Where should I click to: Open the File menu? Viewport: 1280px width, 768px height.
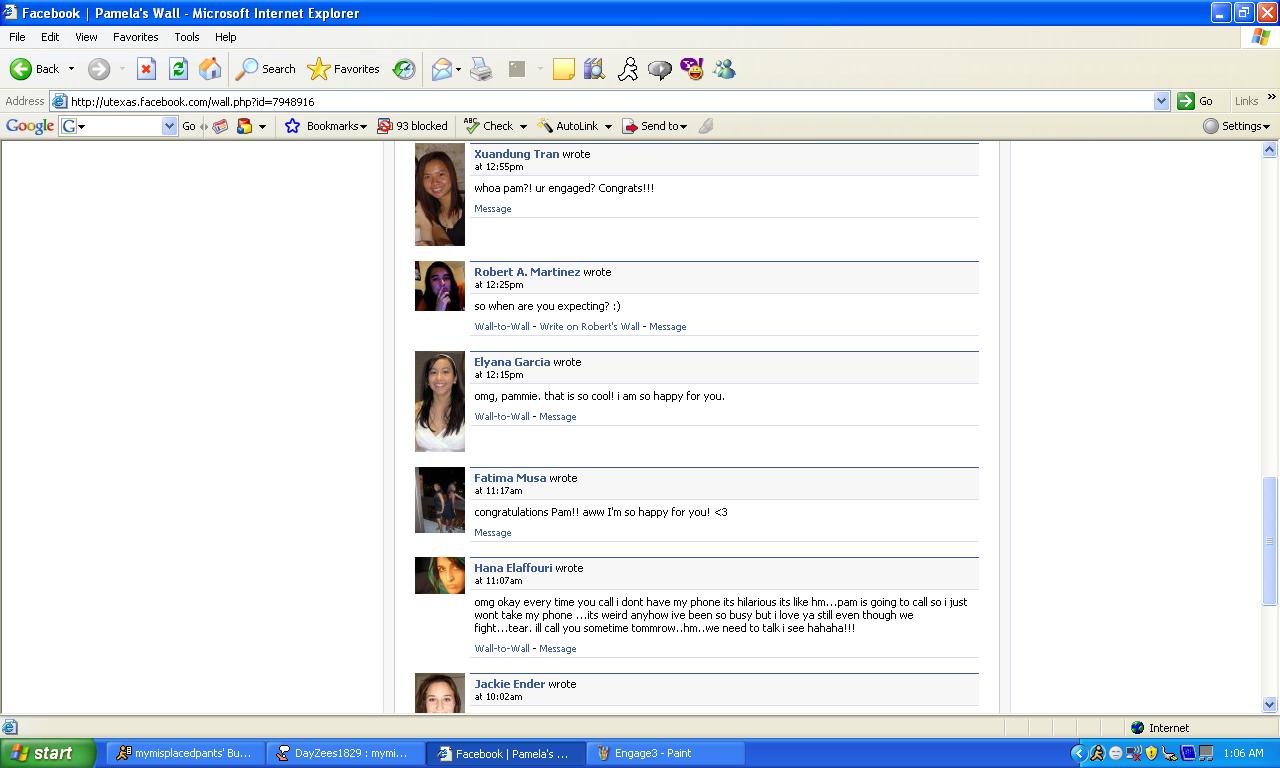[17, 37]
